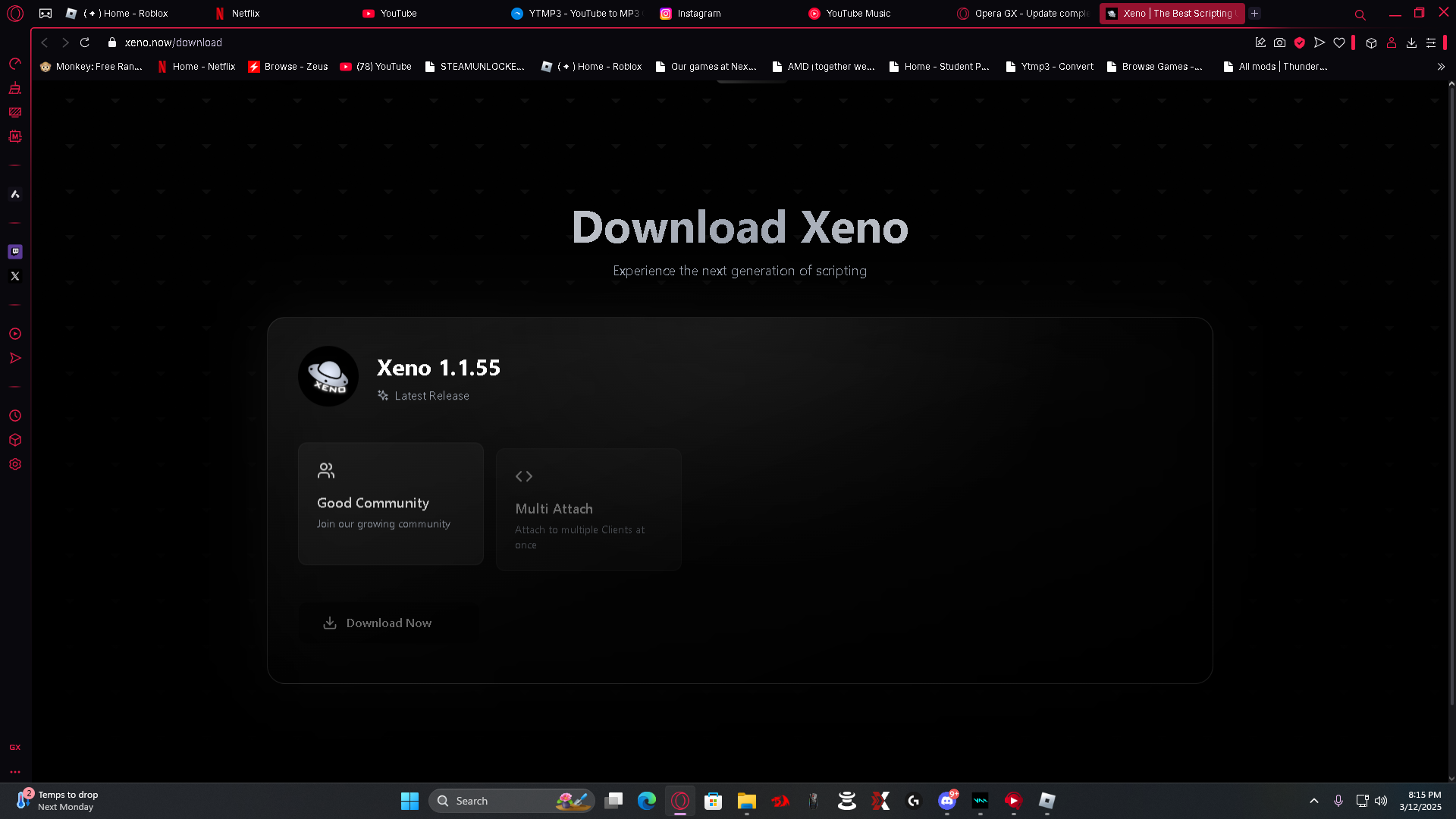Open the clock showing 8:15 PM
The height and width of the screenshot is (819, 1456).
pos(1420,801)
